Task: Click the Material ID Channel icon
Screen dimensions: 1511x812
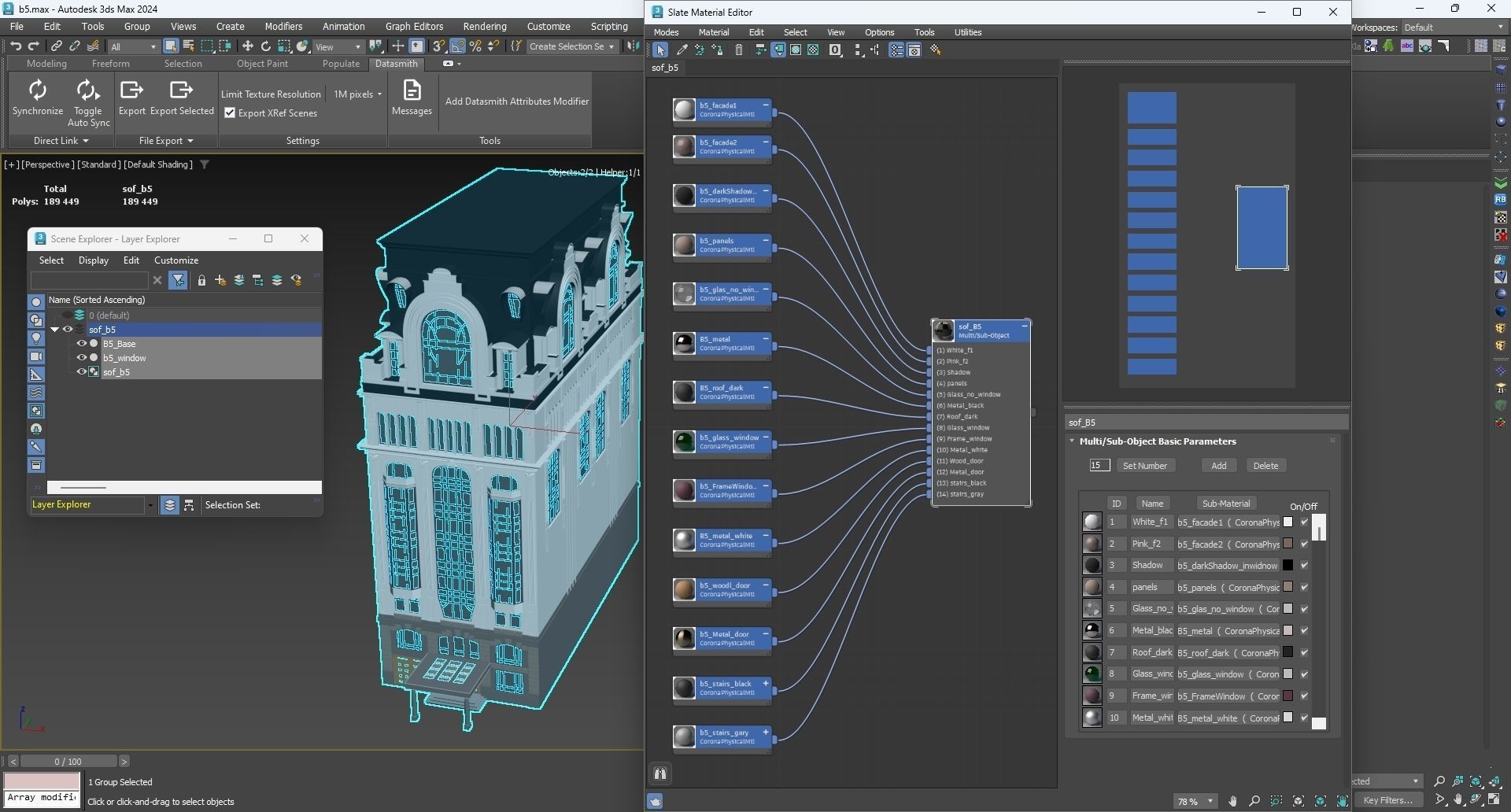Action: tap(835, 50)
